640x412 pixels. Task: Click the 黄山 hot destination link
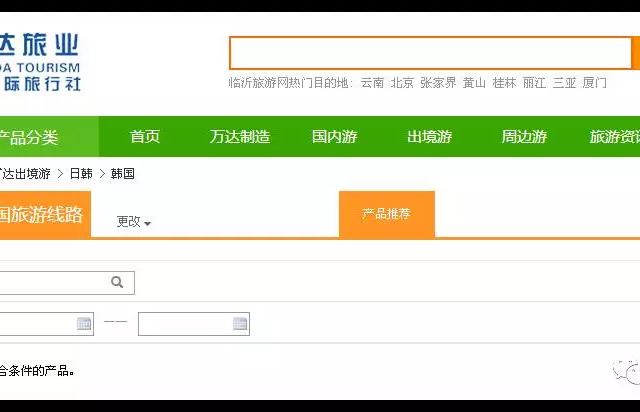click(474, 83)
